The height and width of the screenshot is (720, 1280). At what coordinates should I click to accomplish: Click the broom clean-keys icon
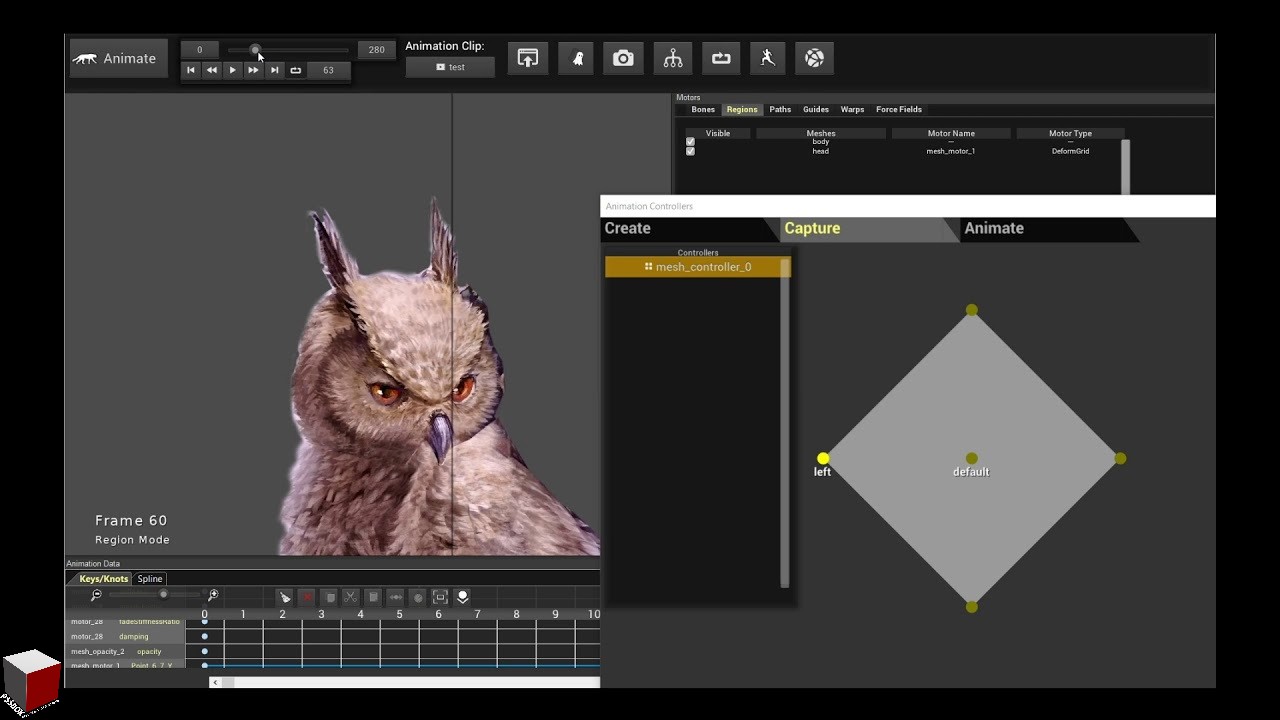click(285, 597)
